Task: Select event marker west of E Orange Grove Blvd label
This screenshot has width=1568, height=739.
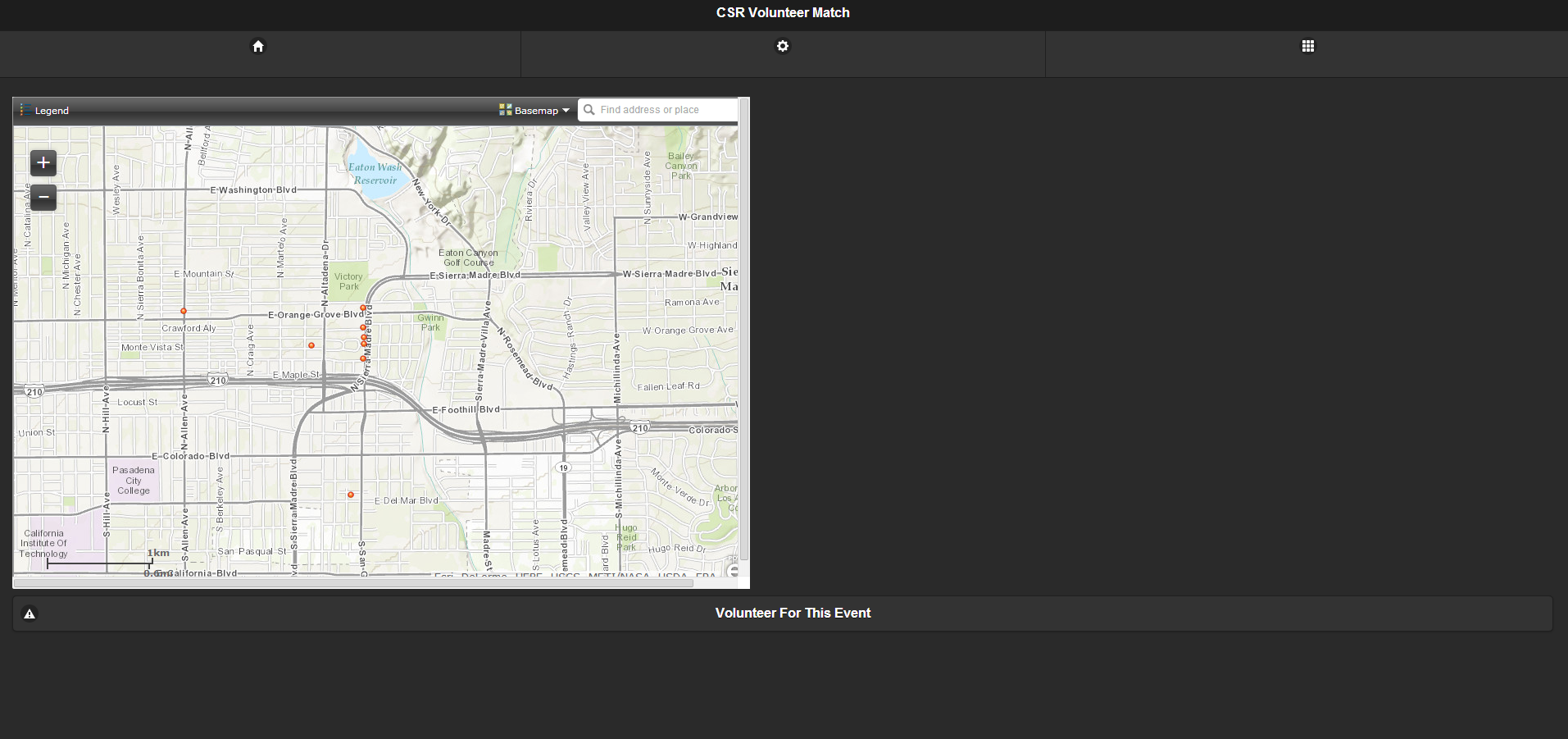Action: (184, 311)
